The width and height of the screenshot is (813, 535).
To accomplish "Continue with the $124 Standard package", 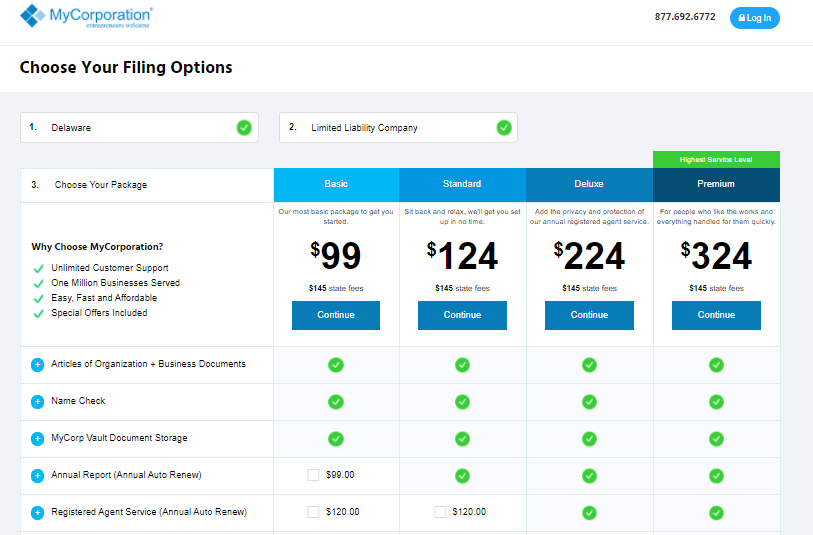I will pos(462,315).
